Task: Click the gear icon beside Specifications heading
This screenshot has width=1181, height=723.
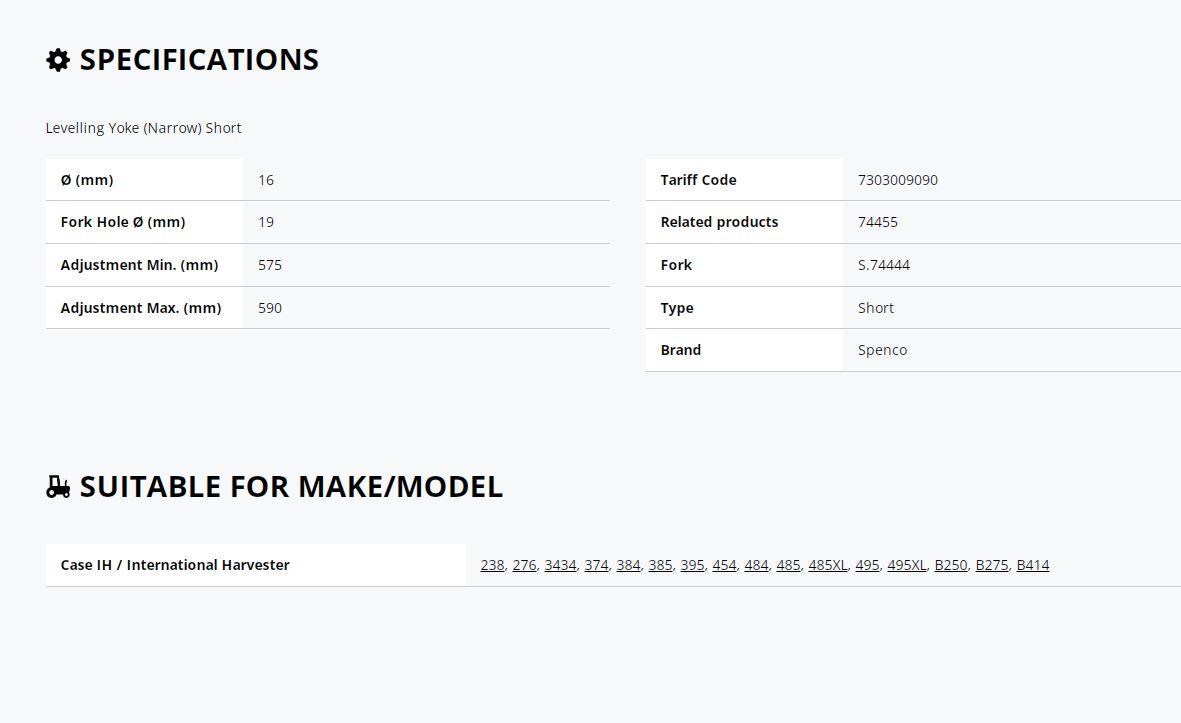Action: pos(58,59)
